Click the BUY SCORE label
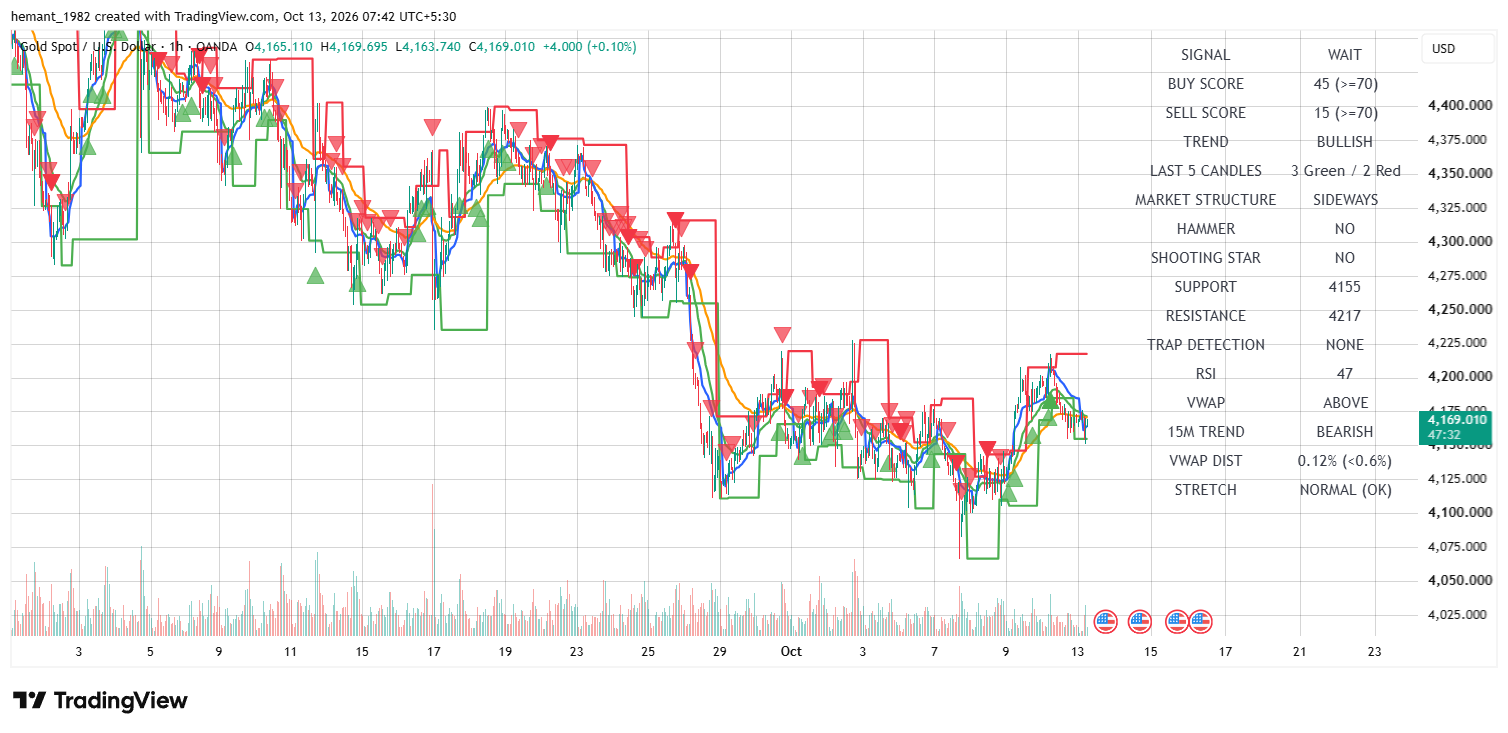The image size is (1508, 733). [x=1205, y=84]
